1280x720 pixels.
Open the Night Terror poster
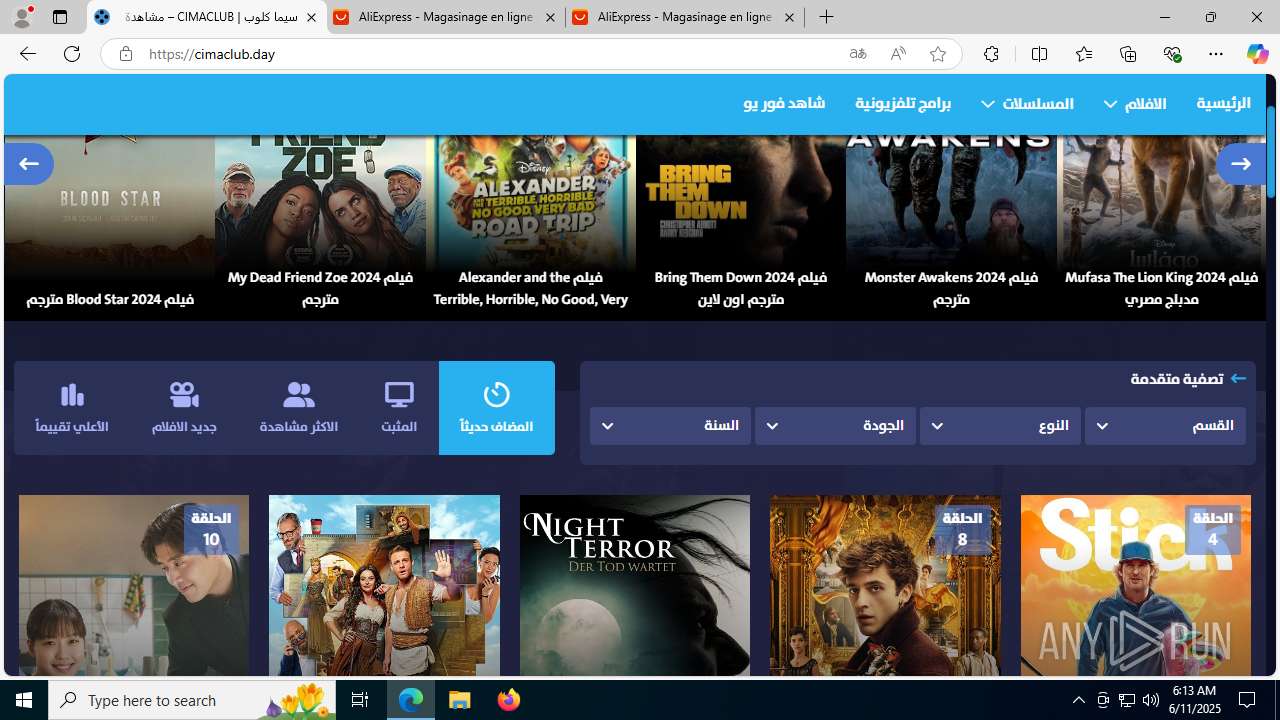point(635,586)
